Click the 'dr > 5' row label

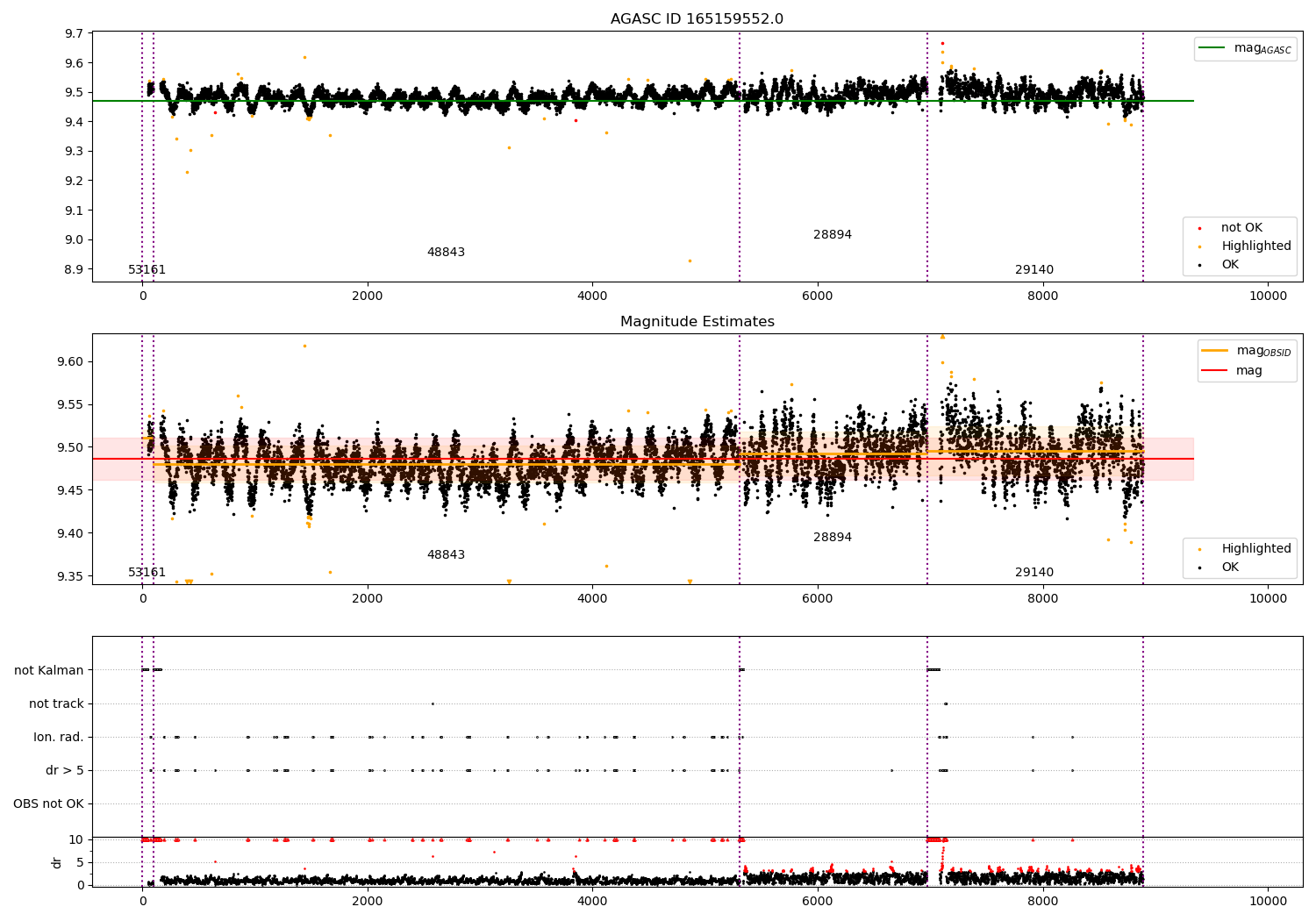[65, 771]
